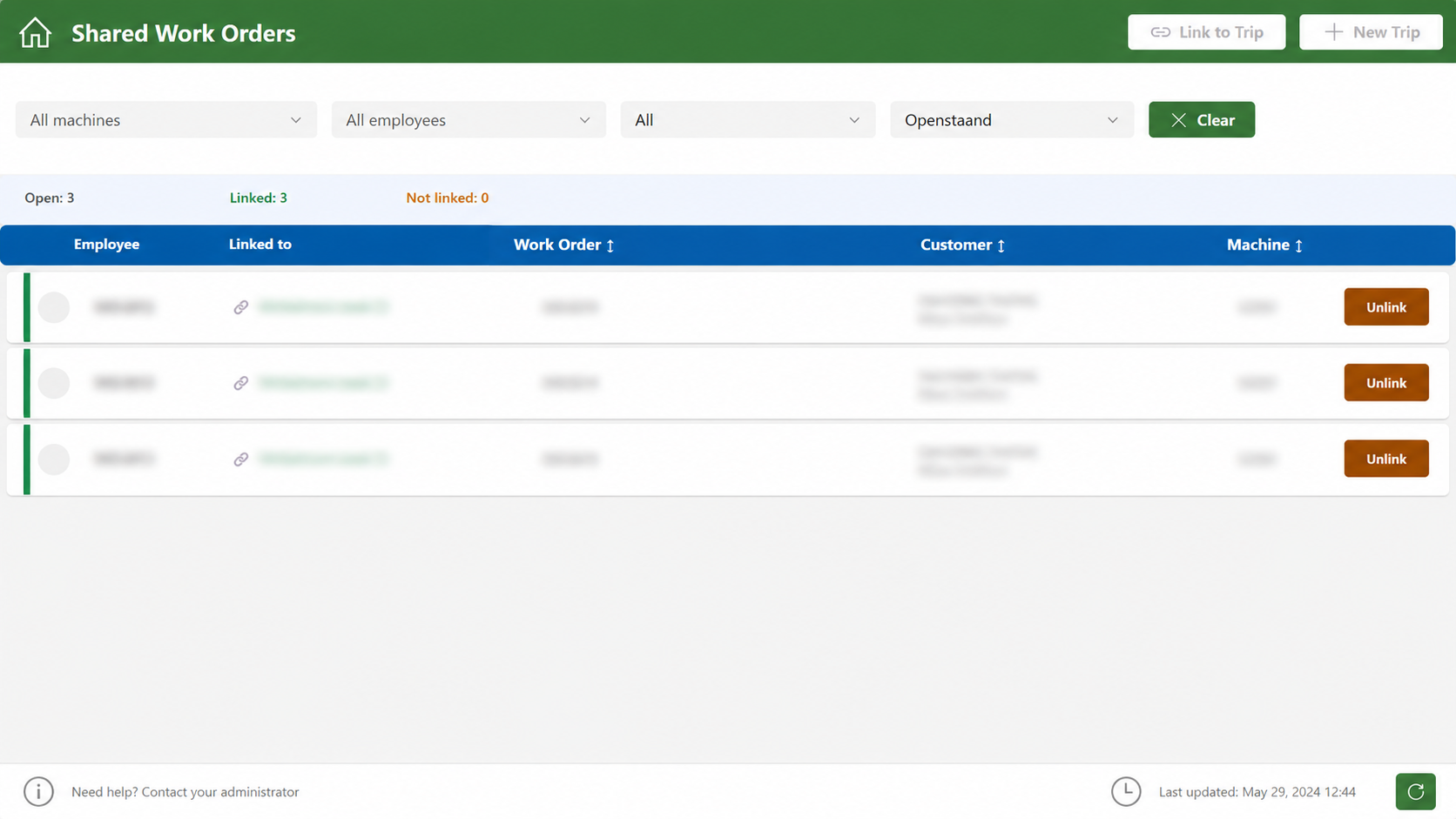Screen dimensions: 1456x819
Task: Click the Linked: 3 counter
Action: (259, 198)
